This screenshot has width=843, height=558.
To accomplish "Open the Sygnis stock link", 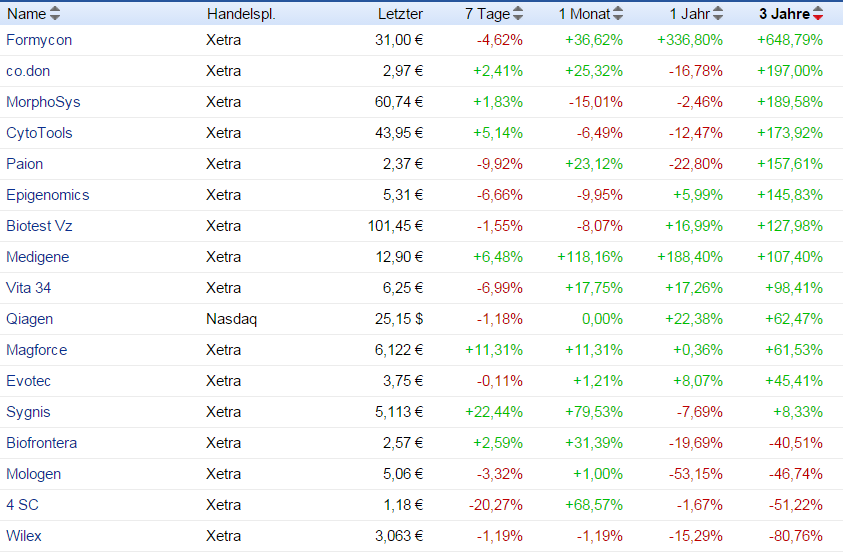I will point(28,412).
